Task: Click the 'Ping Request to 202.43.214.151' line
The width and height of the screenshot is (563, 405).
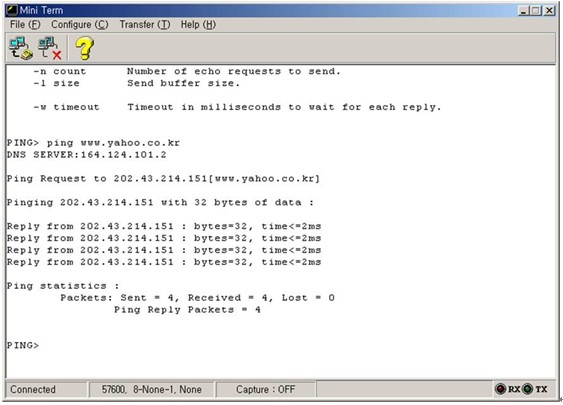Action: pyautogui.click(x=163, y=178)
